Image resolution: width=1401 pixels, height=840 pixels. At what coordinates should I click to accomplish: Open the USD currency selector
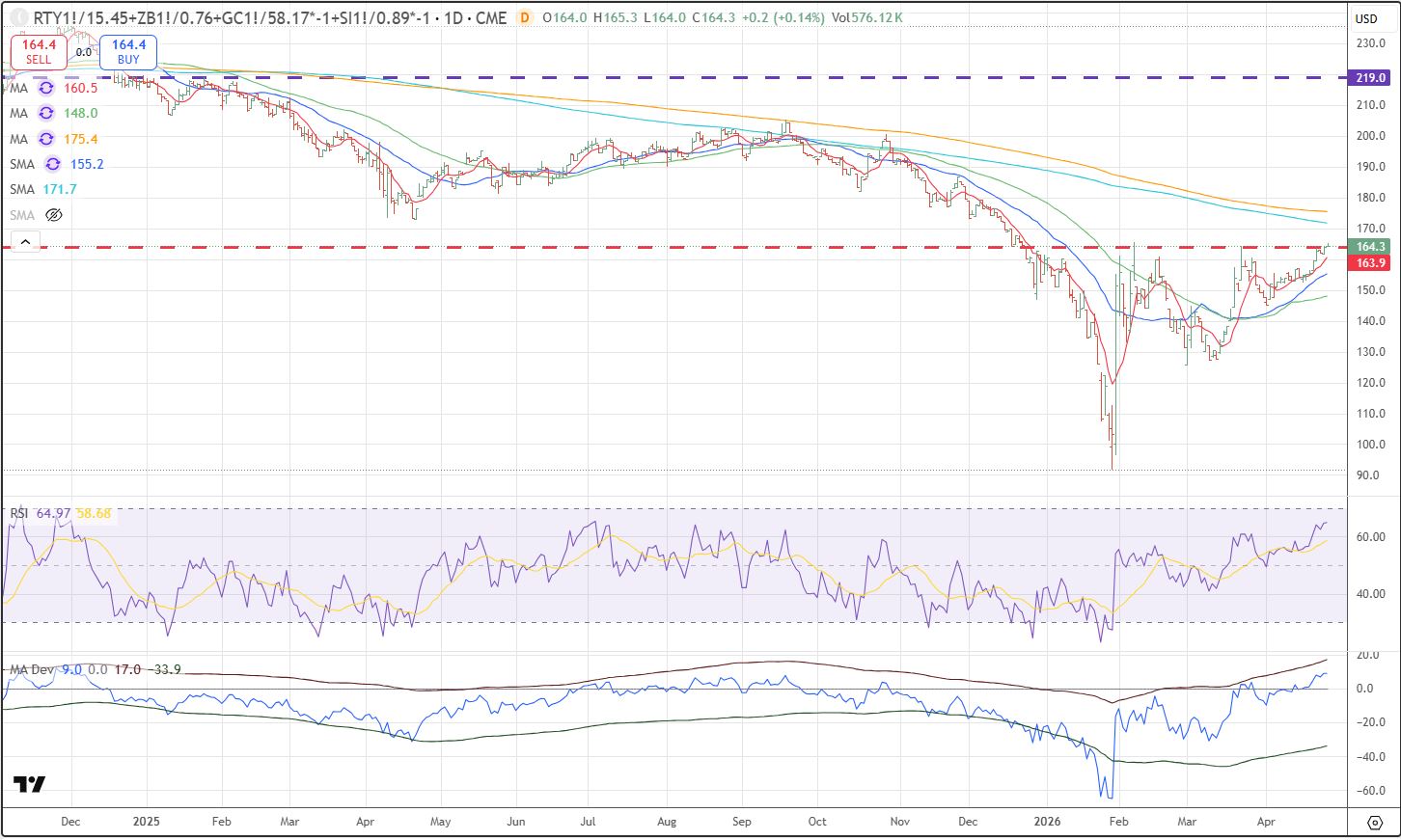tap(1366, 18)
